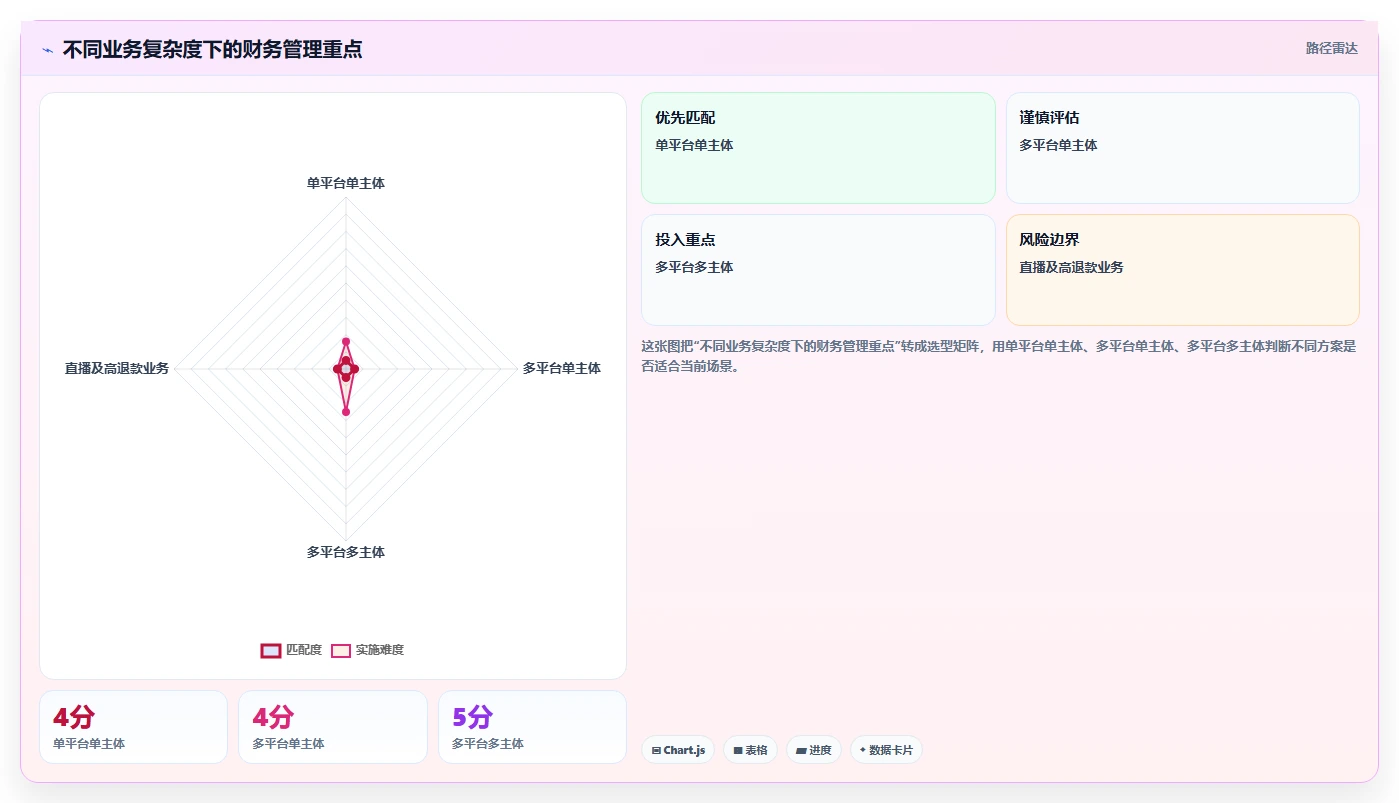This screenshot has width=1399, height=803.
Task: Click 多平台多主体 caption under 5分 score
Action: click(488, 744)
